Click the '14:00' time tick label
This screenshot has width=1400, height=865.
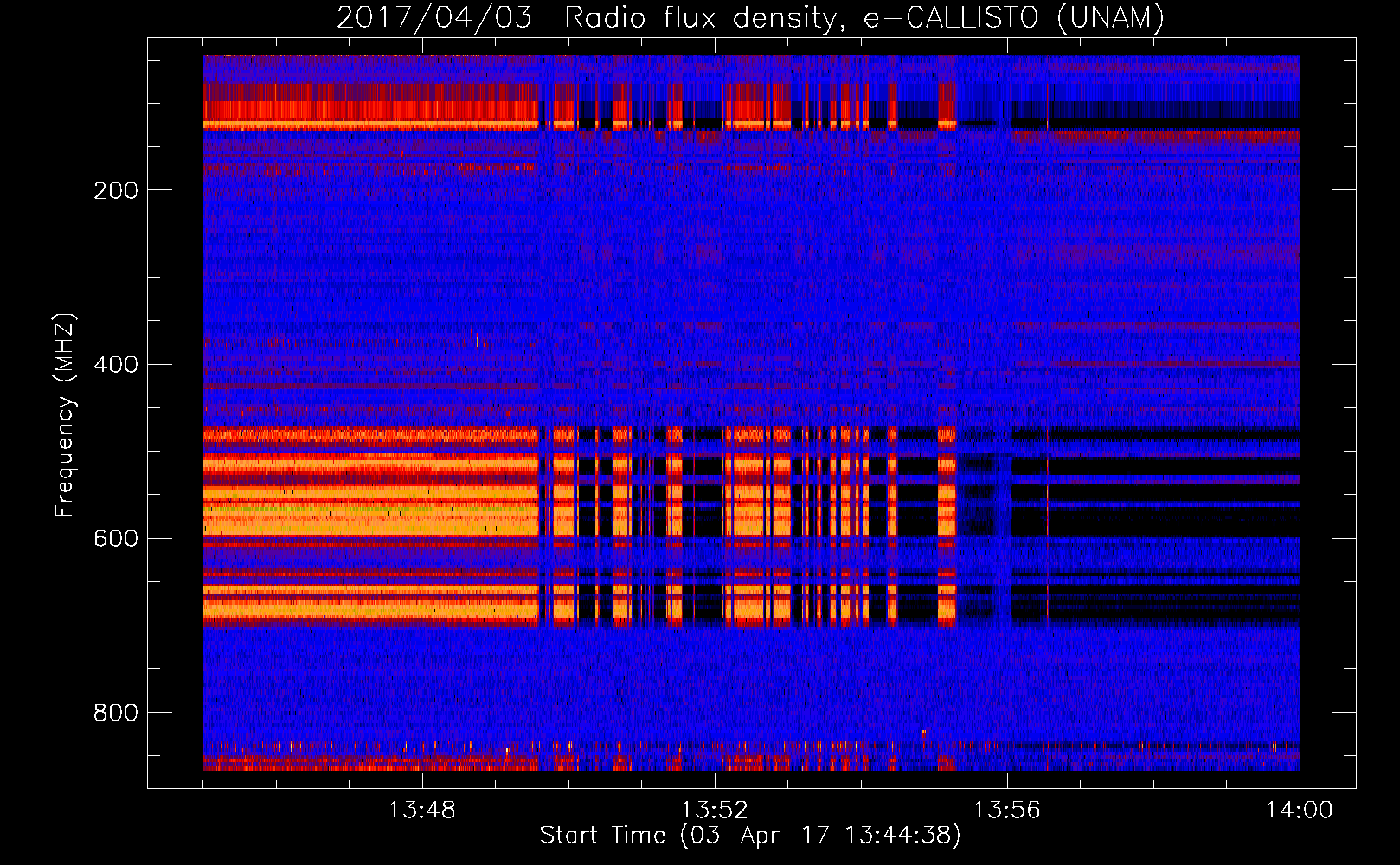click(x=1300, y=811)
